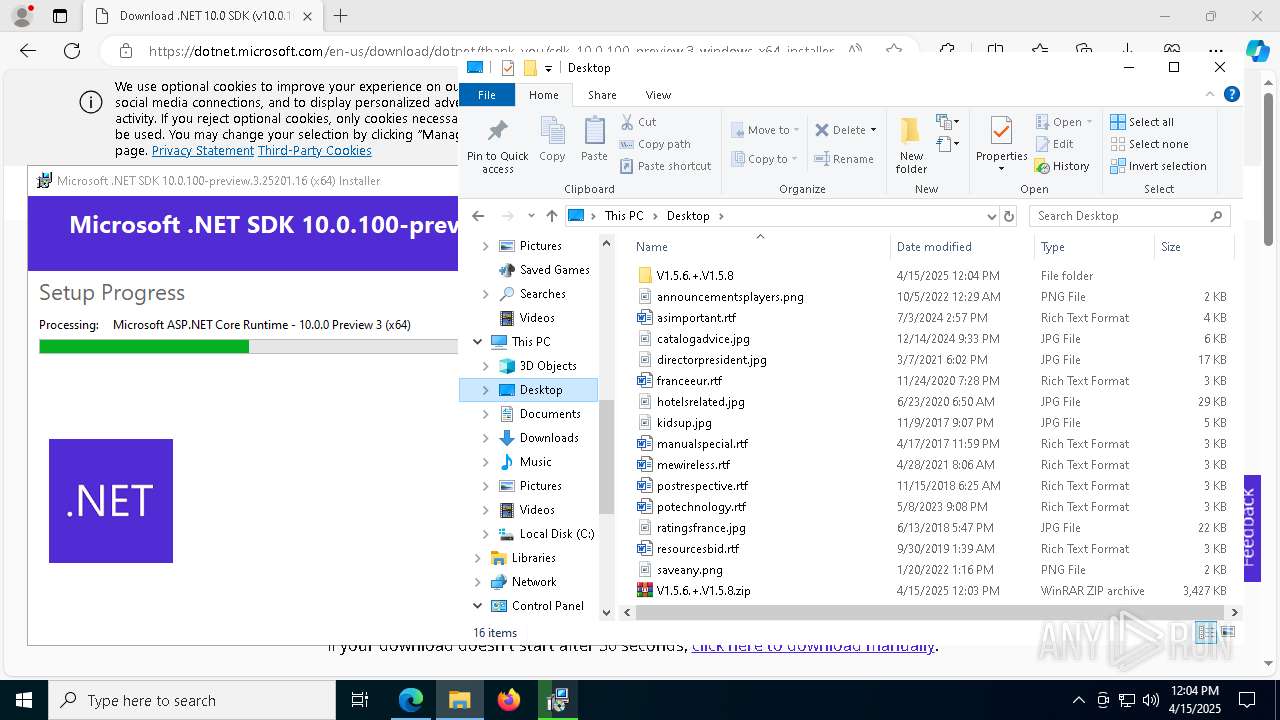This screenshot has width=1280, height=720.
Task: Open File Explorer Help icon
Action: [x=1232, y=94]
